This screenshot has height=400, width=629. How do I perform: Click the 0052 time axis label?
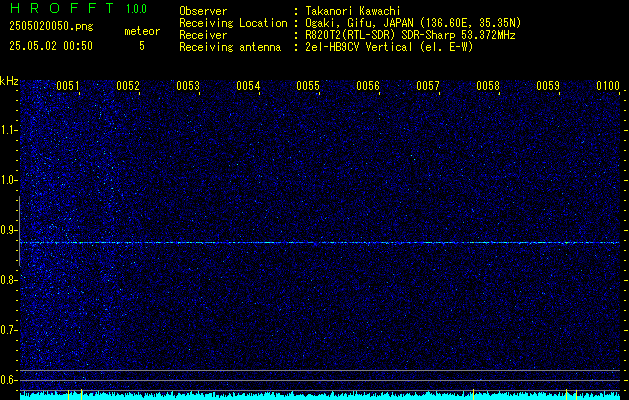pos(128,86)
